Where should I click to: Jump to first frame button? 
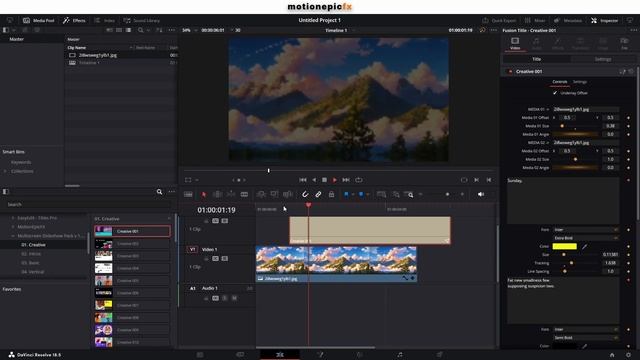click(303, 180)
